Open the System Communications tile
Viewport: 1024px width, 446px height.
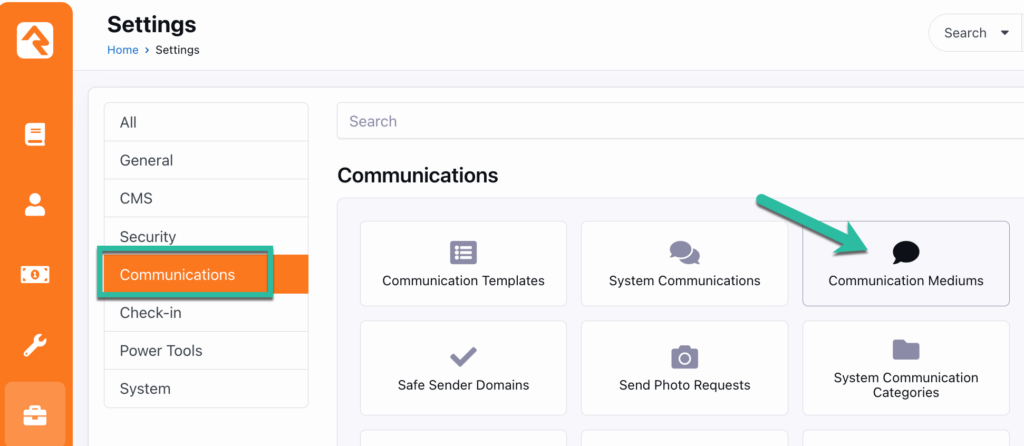(x=684, y=263)
